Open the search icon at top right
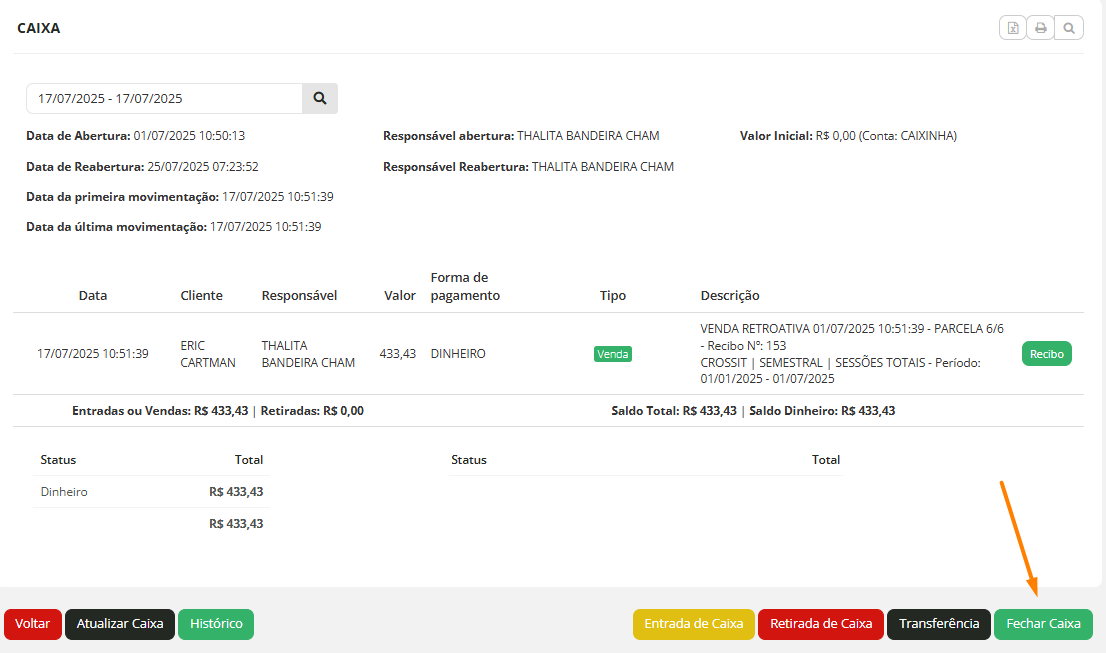1106x653 pixels. click(x=1069, y=28)
